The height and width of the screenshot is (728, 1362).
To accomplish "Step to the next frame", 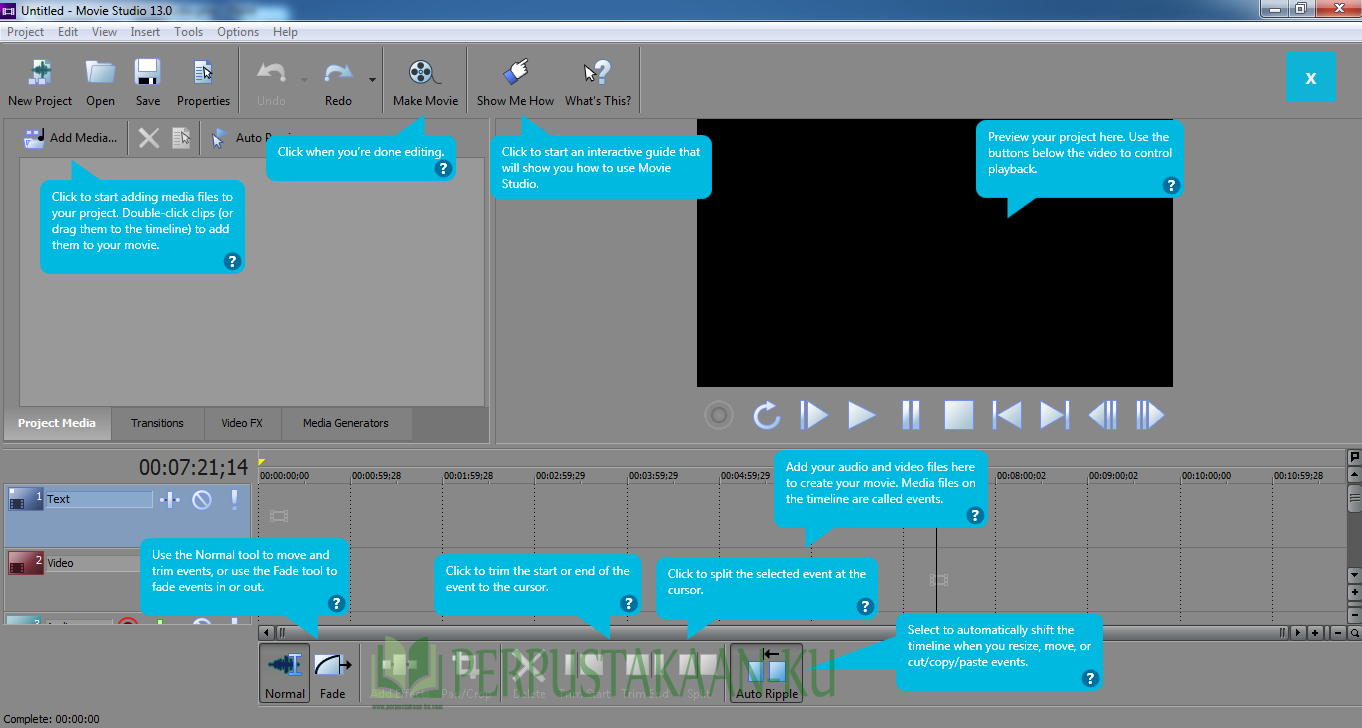I will click(x=1150, y=415).
